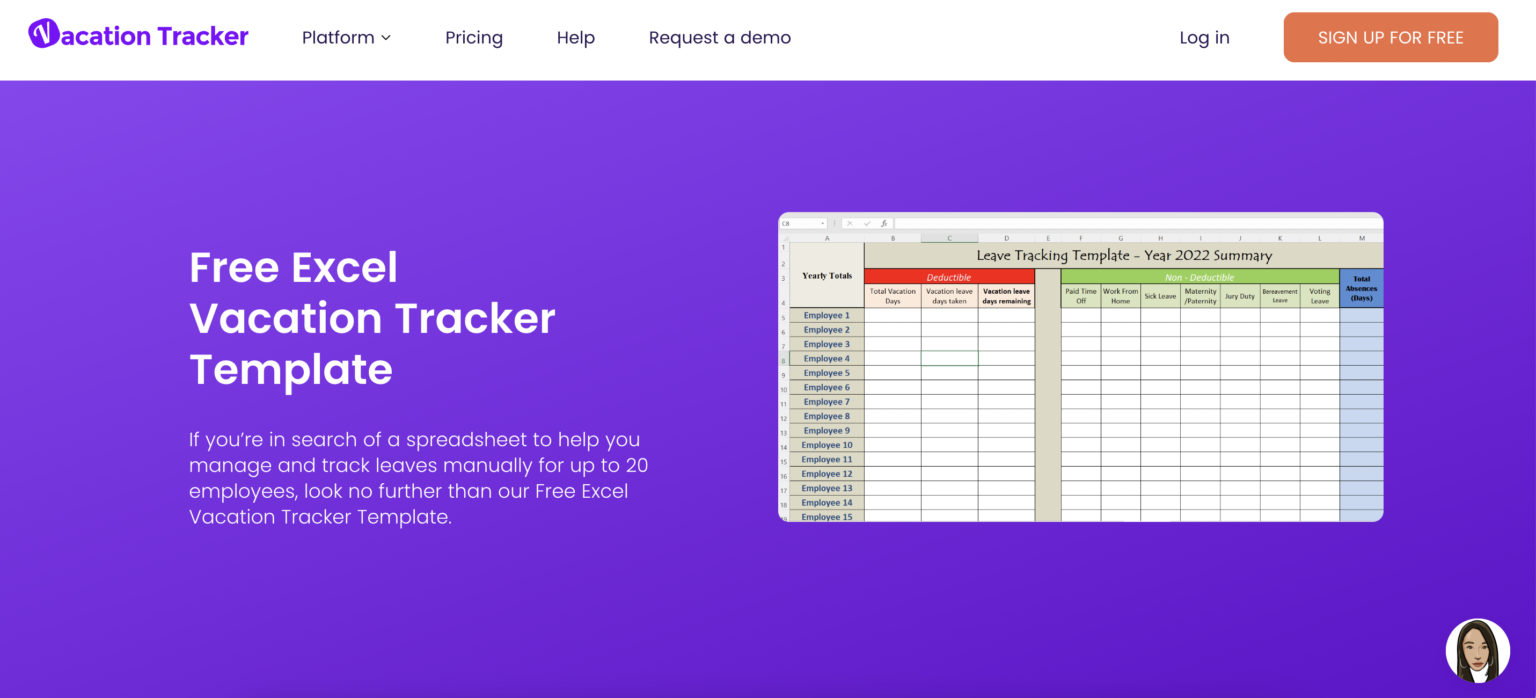The image size is (1536, 698).
Task: Click the 'Sick Leave' column header
Action: coord(1160,296)
